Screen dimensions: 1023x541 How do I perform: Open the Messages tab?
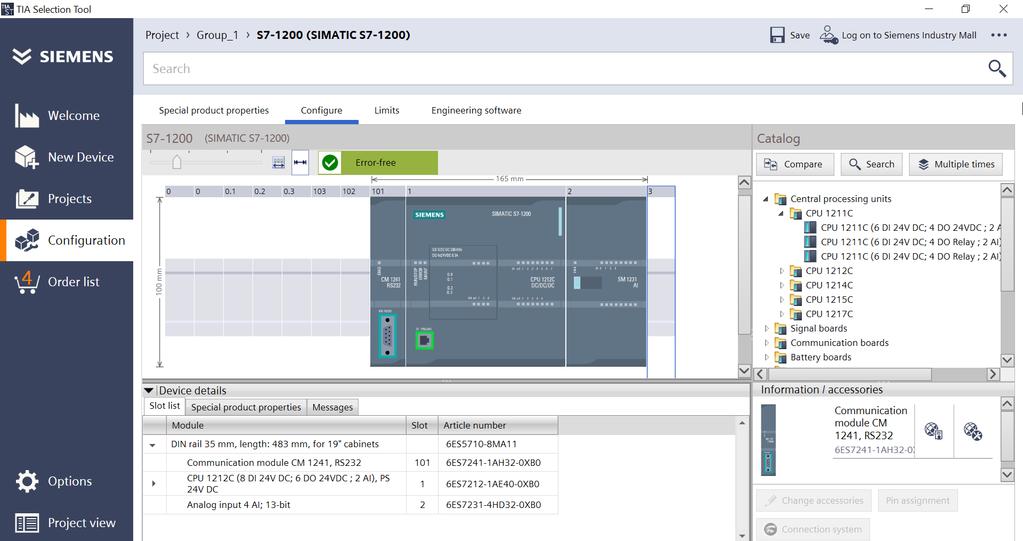(332, 407)
